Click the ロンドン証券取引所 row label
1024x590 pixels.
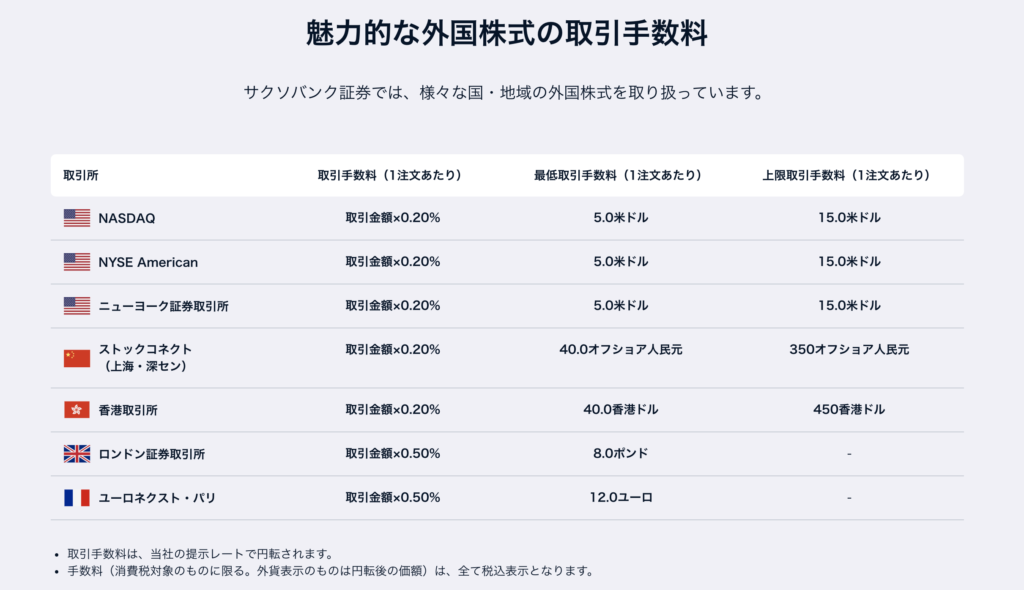click(152, 454)
